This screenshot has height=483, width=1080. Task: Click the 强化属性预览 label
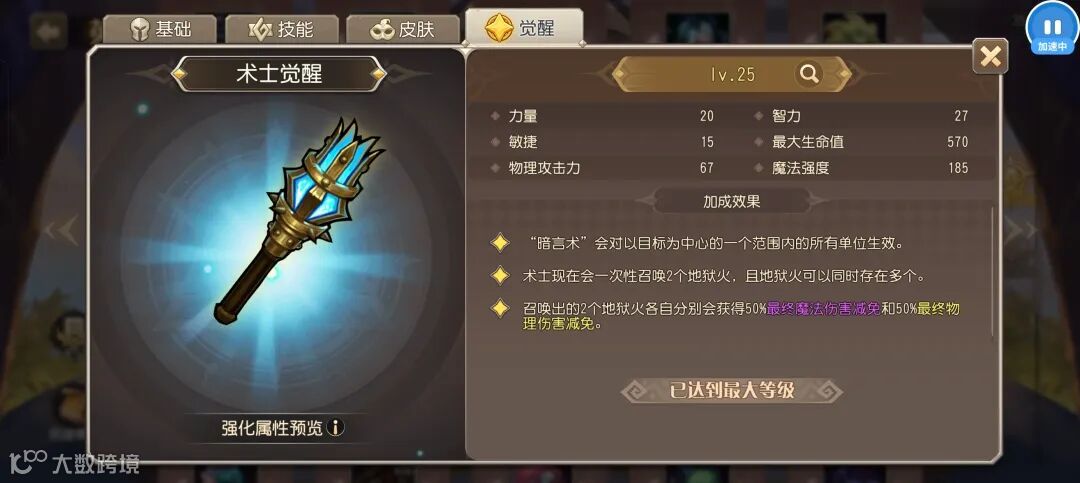(x=272, y=428)
